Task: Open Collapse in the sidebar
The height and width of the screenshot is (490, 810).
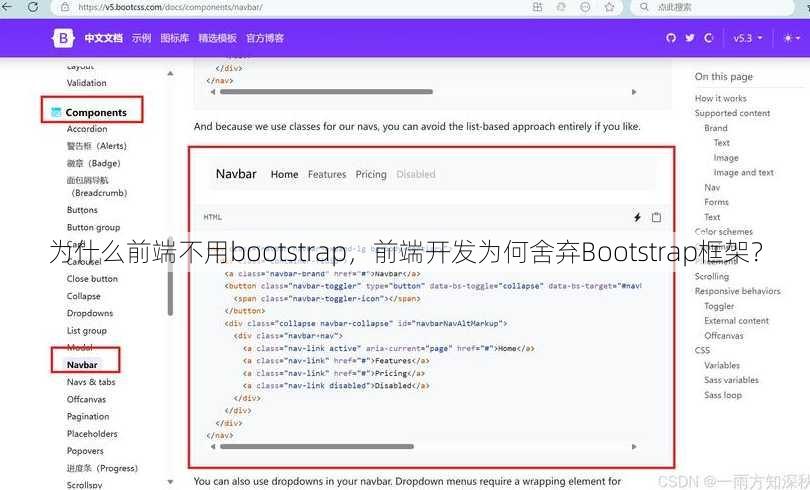Action: pos(84,296)
